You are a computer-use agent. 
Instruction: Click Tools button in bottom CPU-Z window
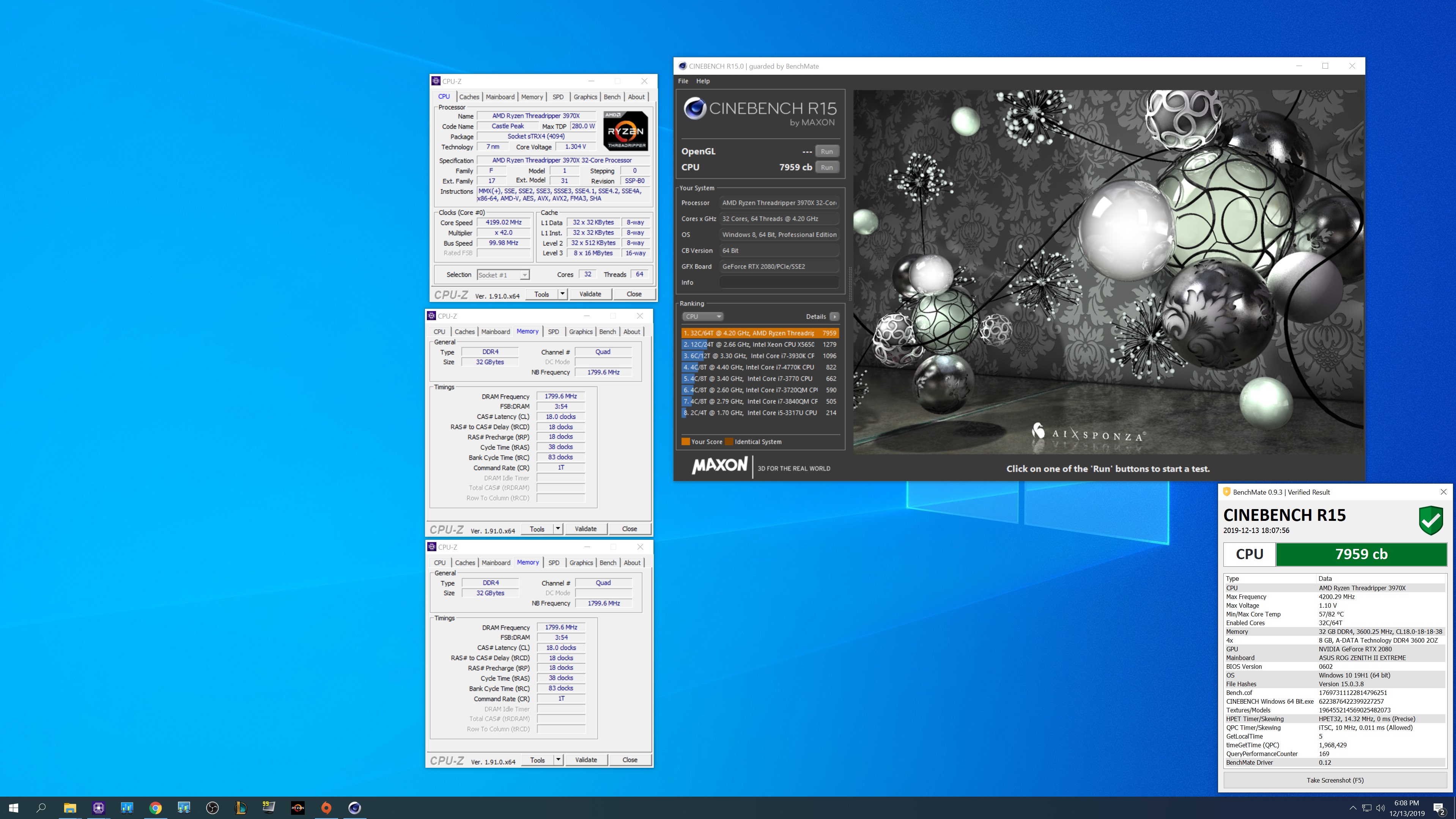[538, 760]
